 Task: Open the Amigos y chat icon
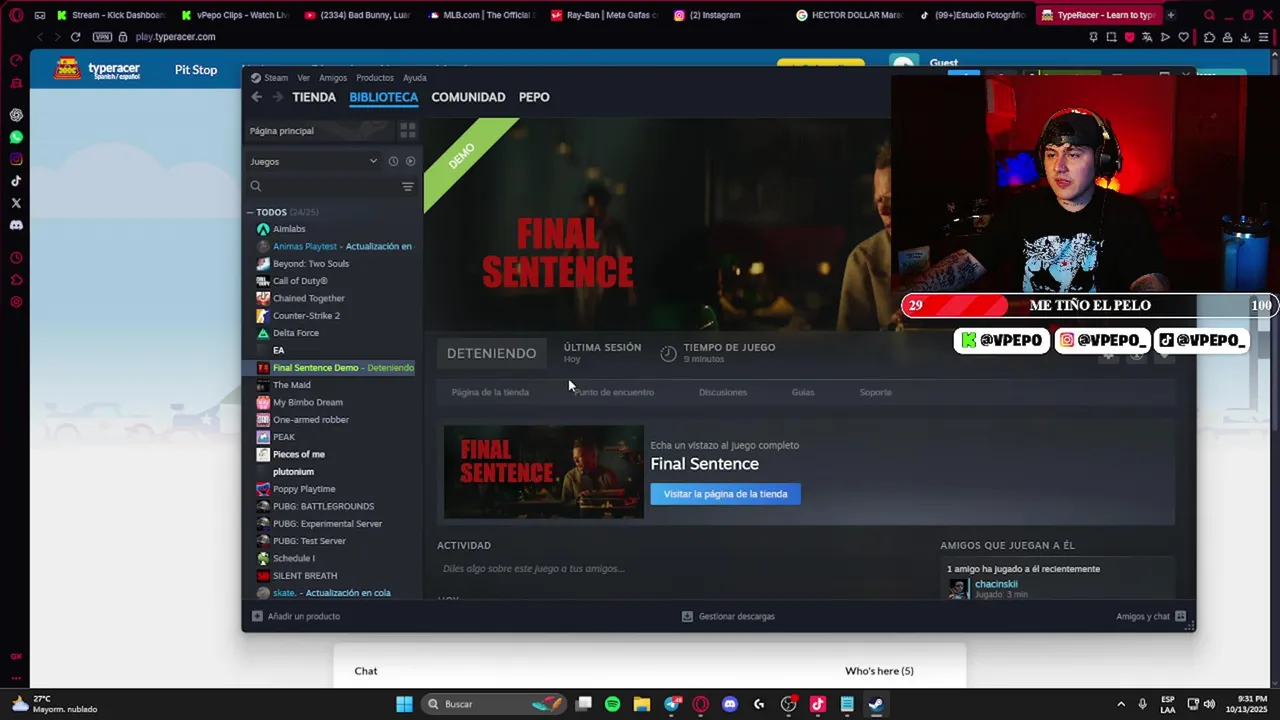click(x=1180, y=616)
